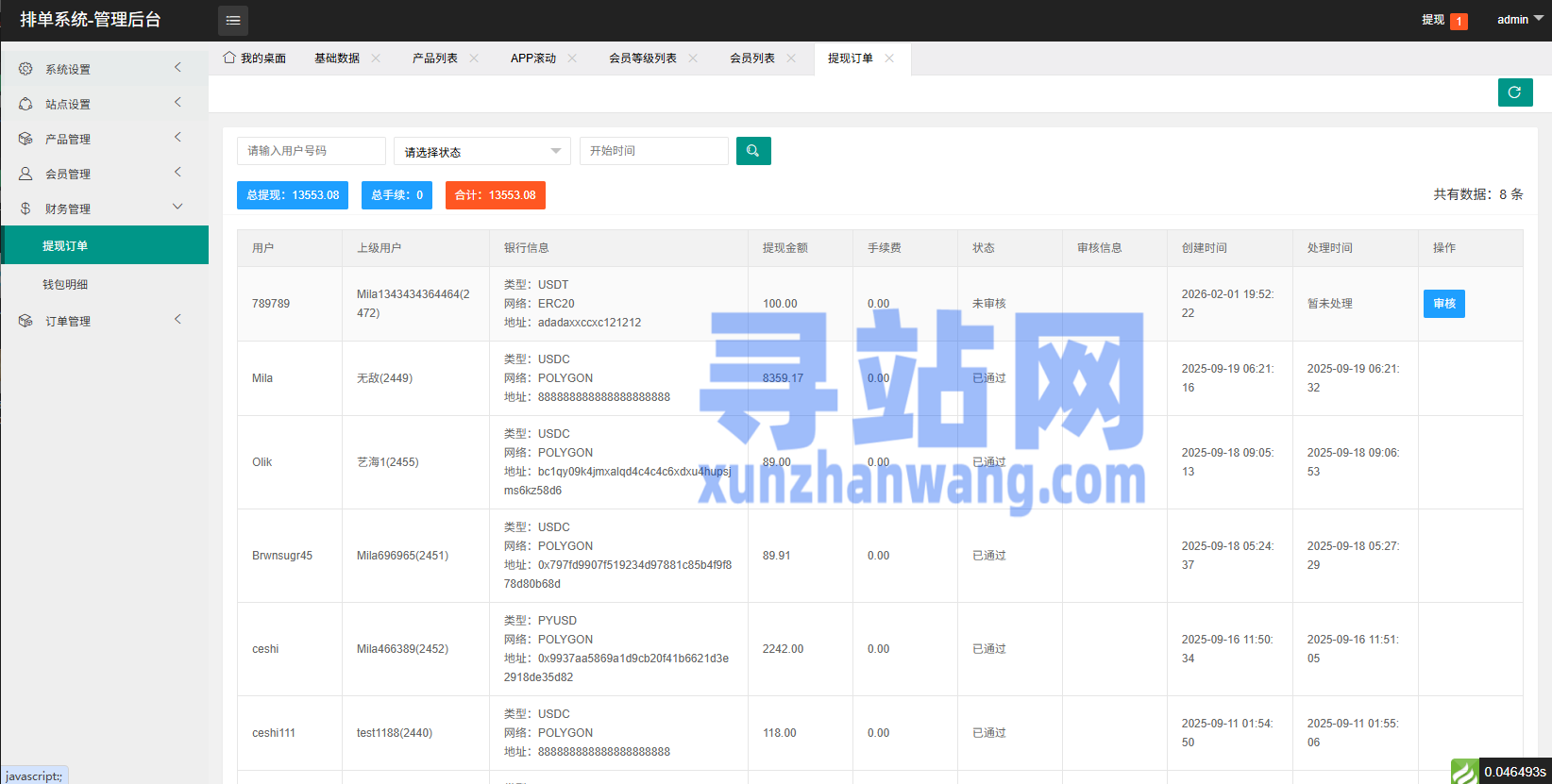Click the 请输入用户号码 input field
This screenshot has height=784, width=1552.
click(311, 151)
